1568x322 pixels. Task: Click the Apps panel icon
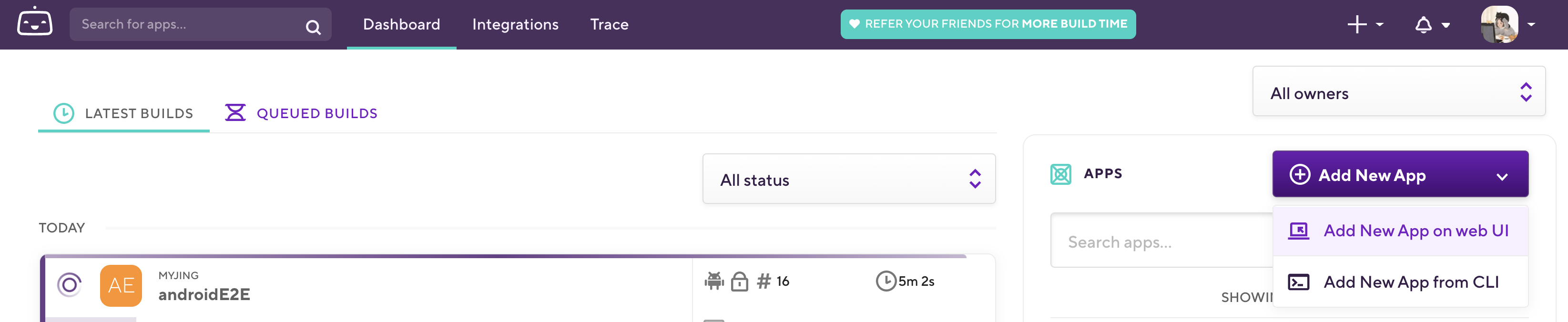pos(1060,174)
